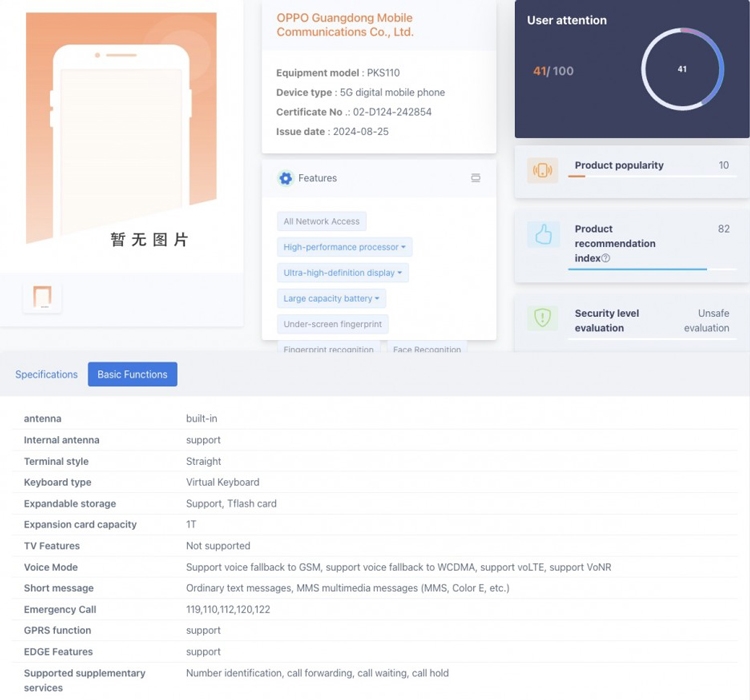This screenshot has width=750, height=700.
Task: Click the Expansion card capacity value 1T
Action: 191,524
